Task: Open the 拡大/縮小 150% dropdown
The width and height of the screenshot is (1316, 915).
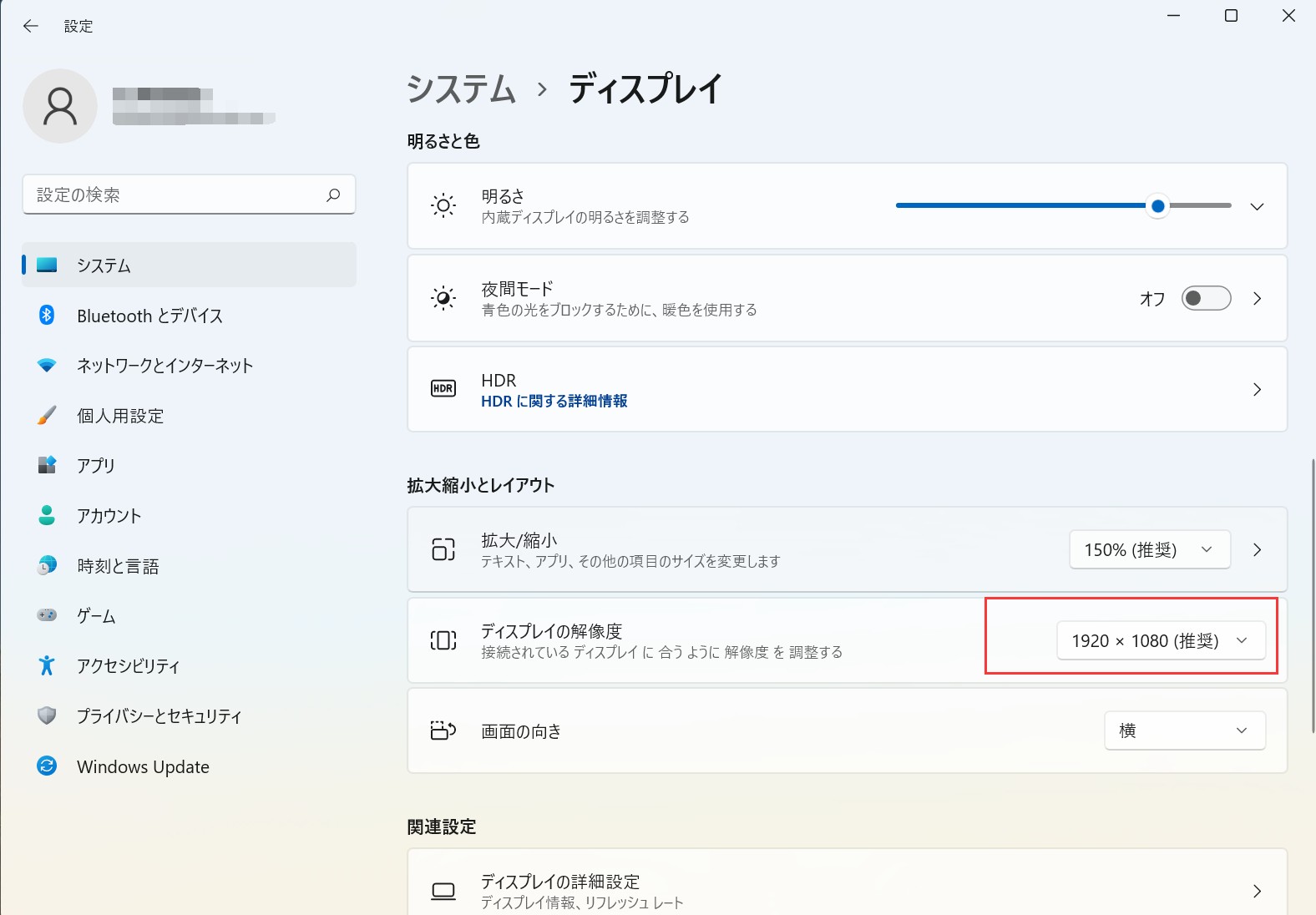Action: 1149,549
